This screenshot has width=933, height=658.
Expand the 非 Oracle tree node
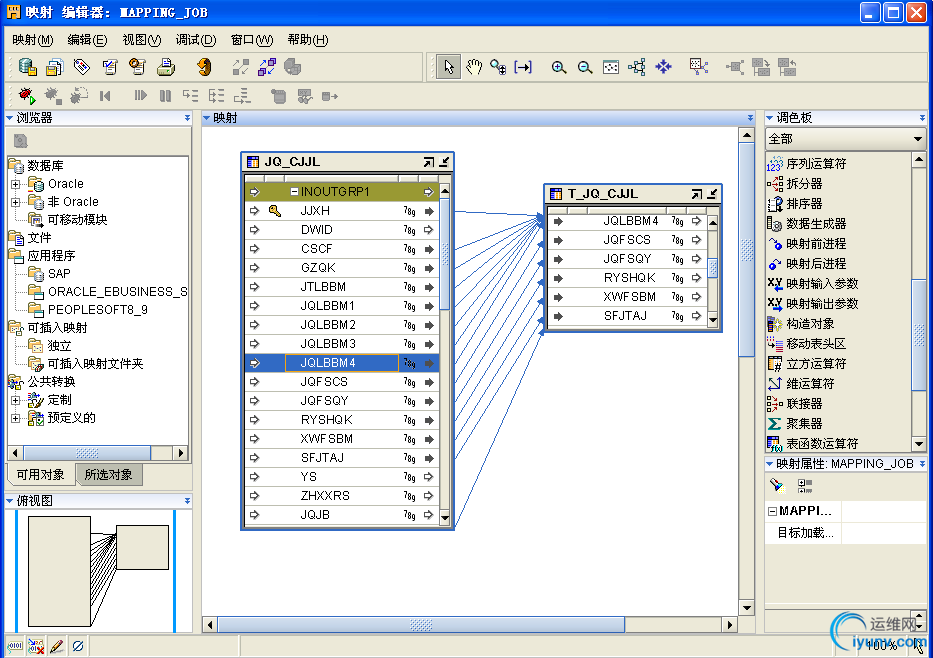pos(15,202)
